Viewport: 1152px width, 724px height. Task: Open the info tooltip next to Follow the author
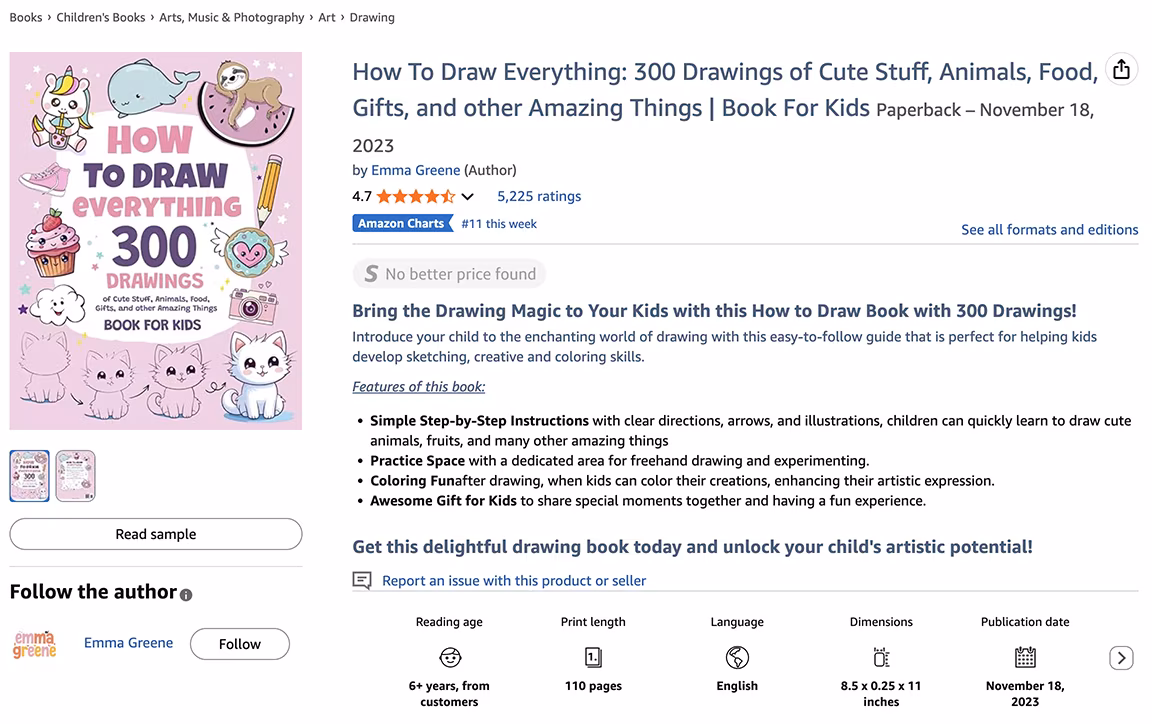pyautogui.click(x=186, y=595)
